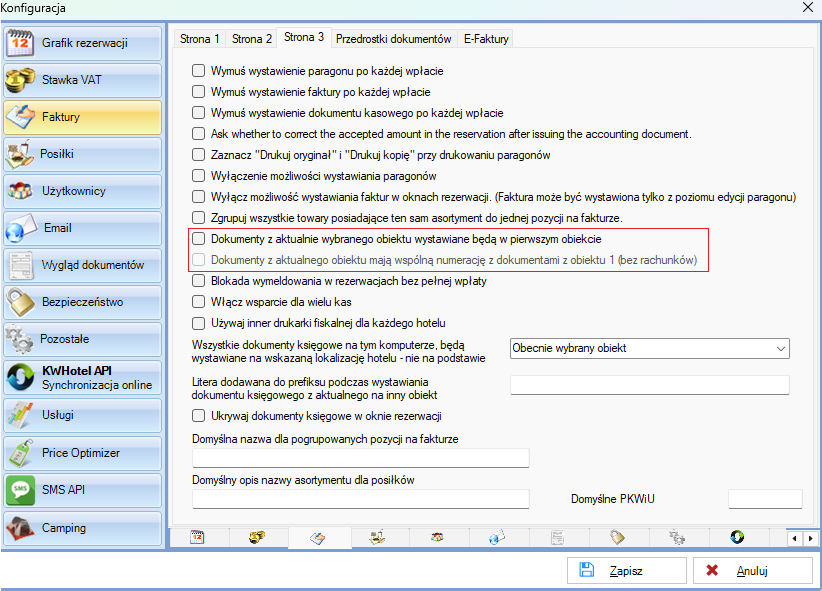Go to the Użytkownicy users icon
The height and width of the screenshot is (591, 822).
pos(21,191)
